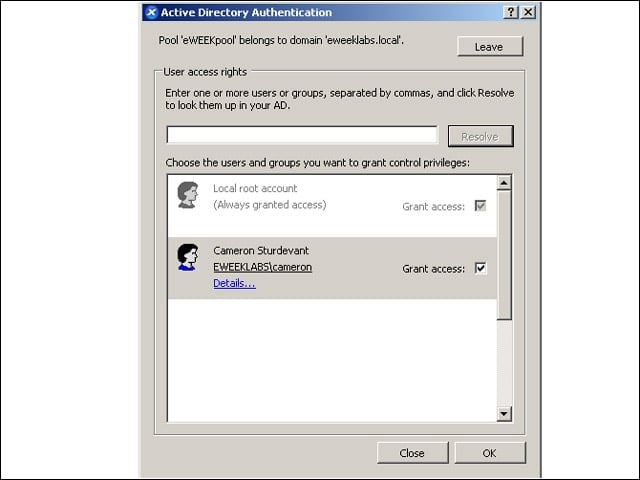
Task: Click the '(Always granted access)' text
Action: coord(270,204)
